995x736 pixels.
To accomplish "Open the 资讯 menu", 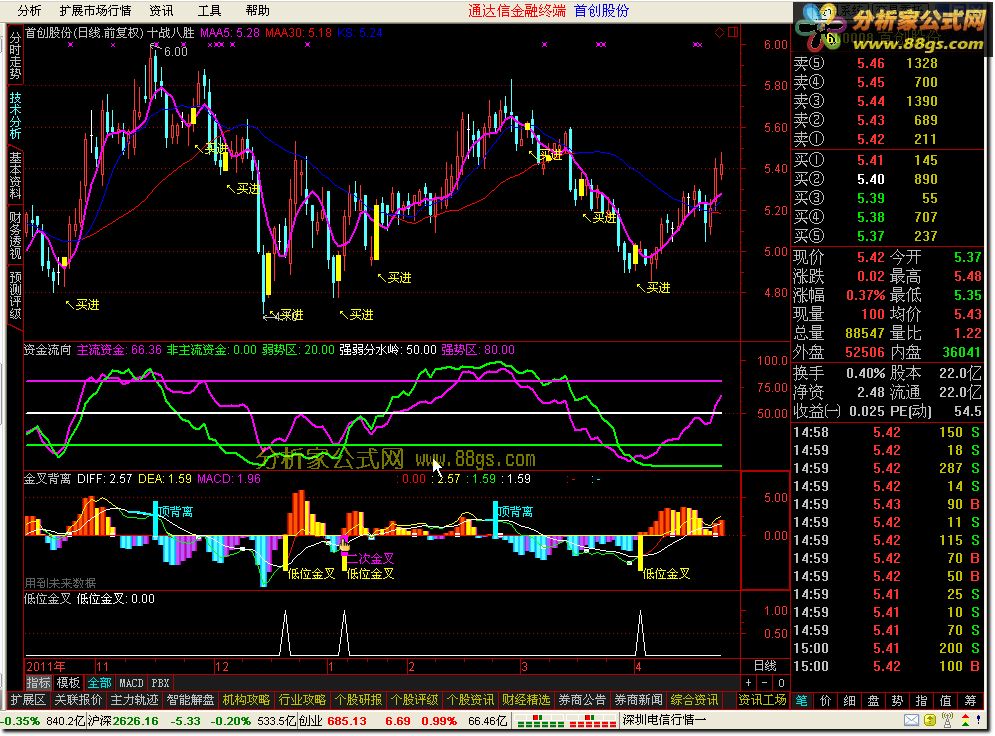I will point(161,11).
